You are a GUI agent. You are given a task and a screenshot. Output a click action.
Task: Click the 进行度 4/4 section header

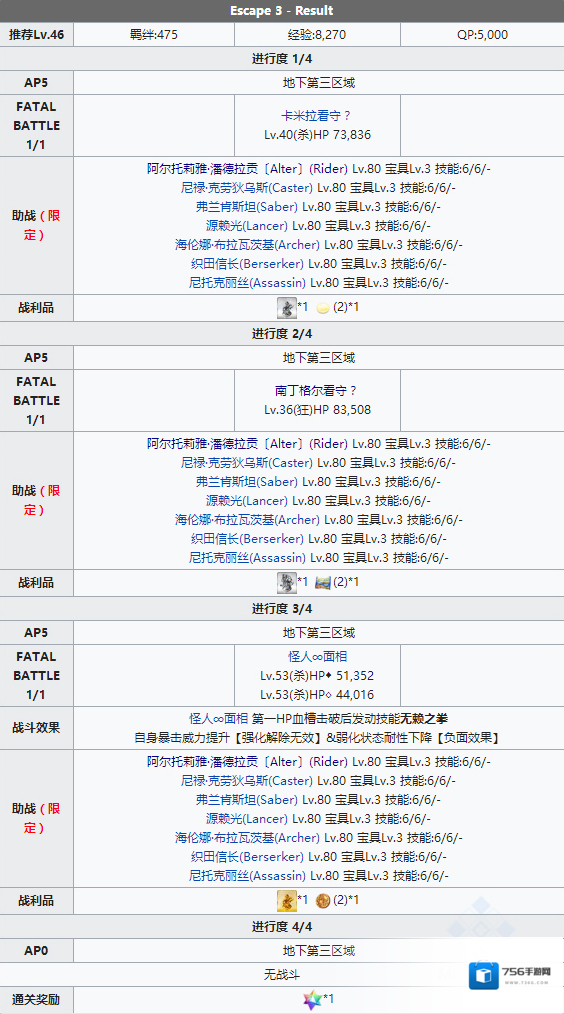282,927
